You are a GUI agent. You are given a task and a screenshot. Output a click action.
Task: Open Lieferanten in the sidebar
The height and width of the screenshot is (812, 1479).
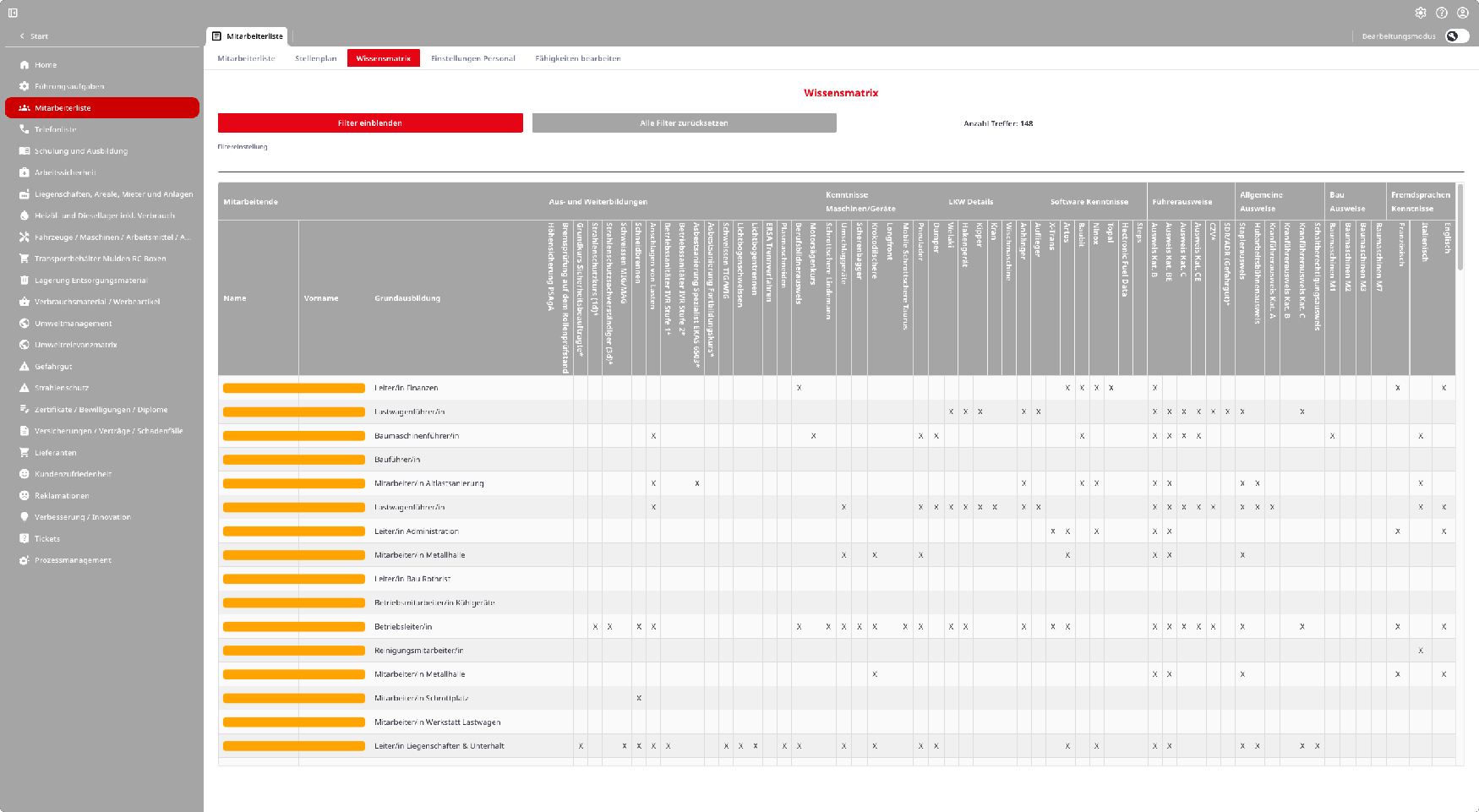tap(55, 453)
